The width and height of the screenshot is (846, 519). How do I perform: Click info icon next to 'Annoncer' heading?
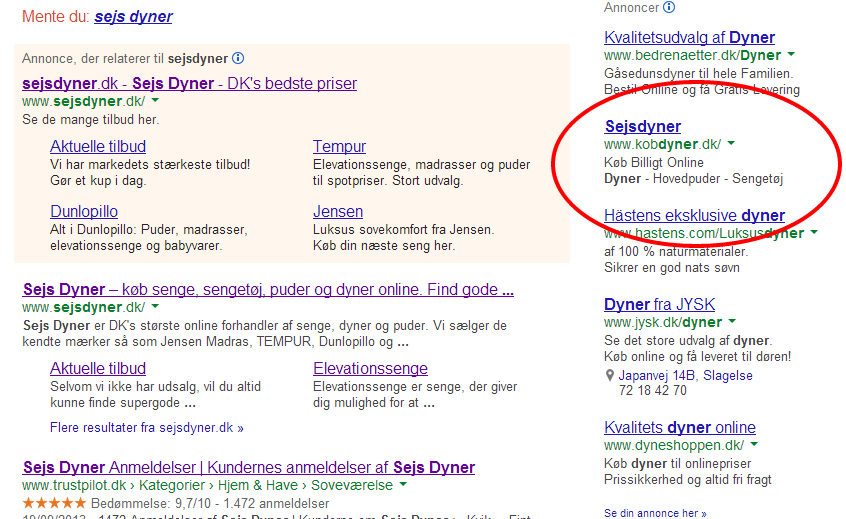669,7
